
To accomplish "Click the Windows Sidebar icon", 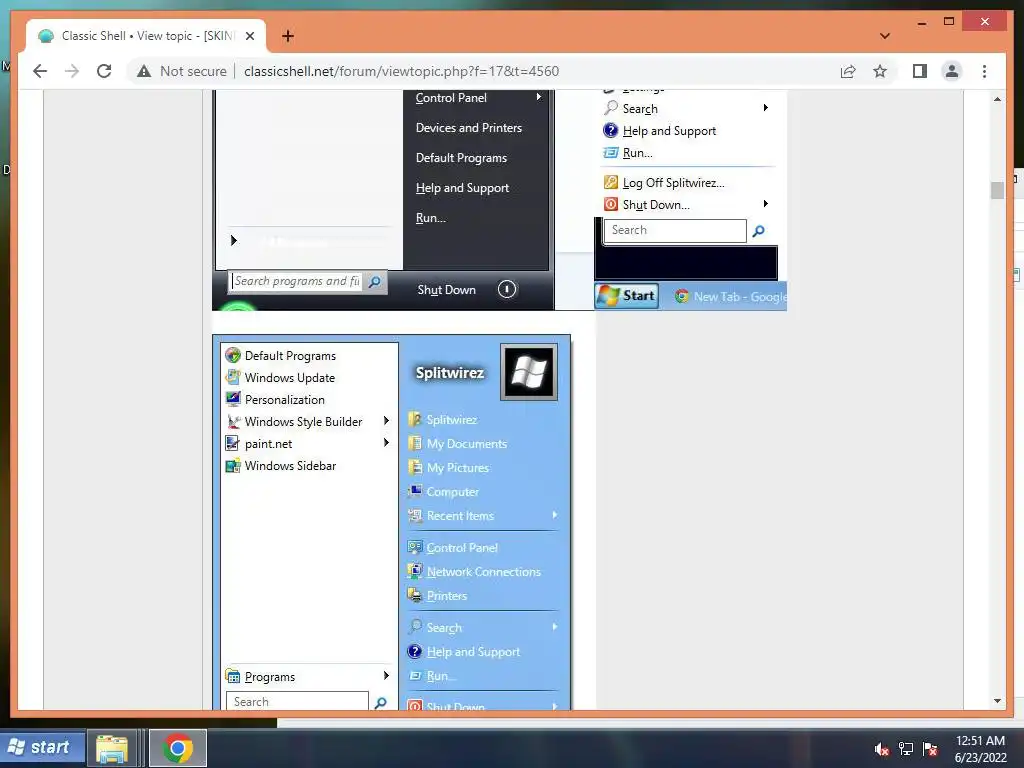I will point(233,466).
